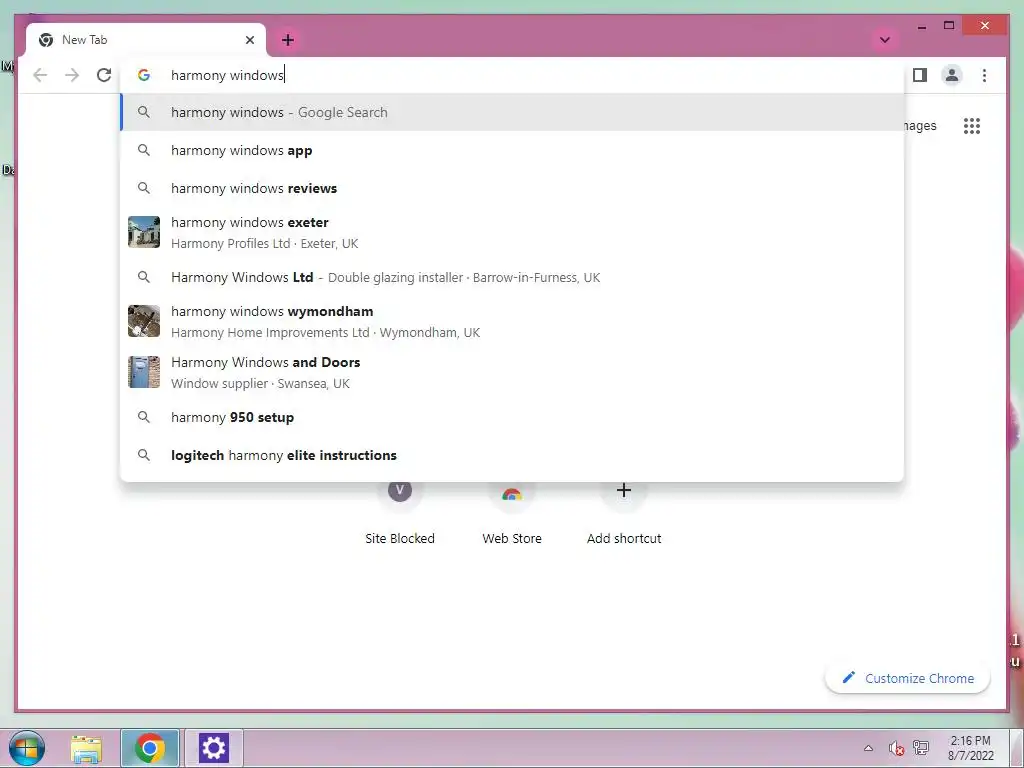The image size is (1024, 768).
Task: Click search icon beside 'Harmony Windows Ltd'
Action: point(144,277)
